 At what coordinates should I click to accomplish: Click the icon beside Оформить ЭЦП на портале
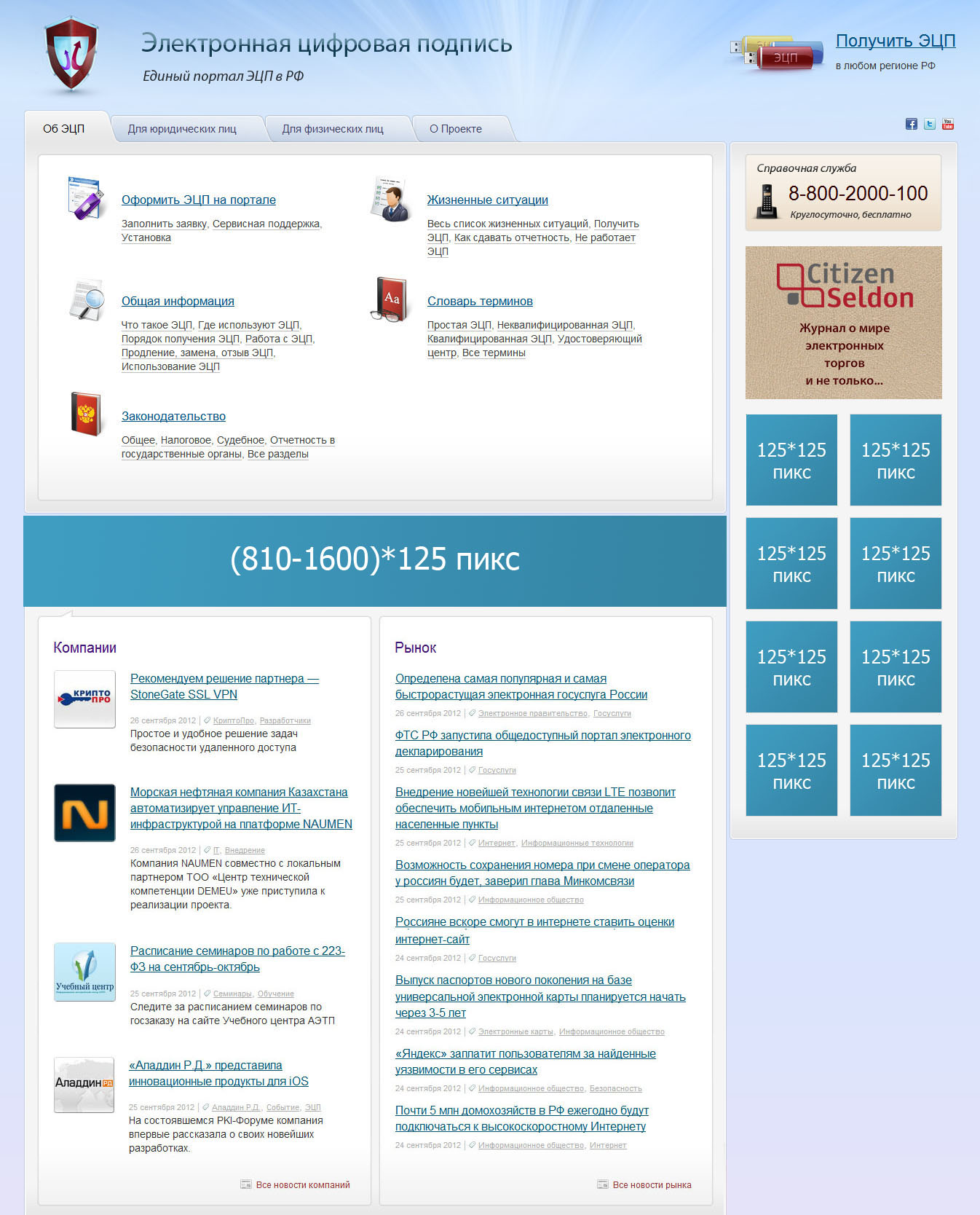tap(85, 197)
